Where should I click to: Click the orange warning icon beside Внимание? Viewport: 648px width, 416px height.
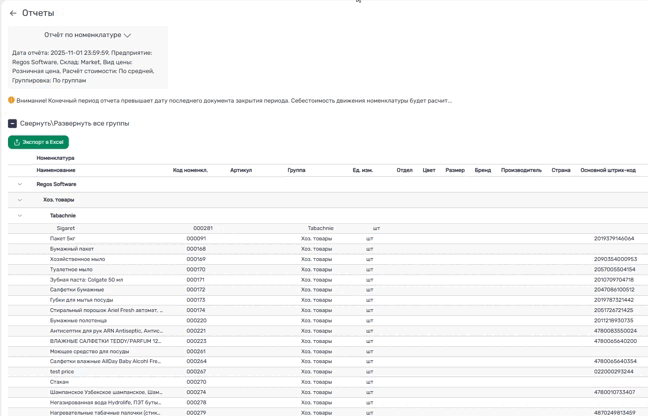click(12, 100)
